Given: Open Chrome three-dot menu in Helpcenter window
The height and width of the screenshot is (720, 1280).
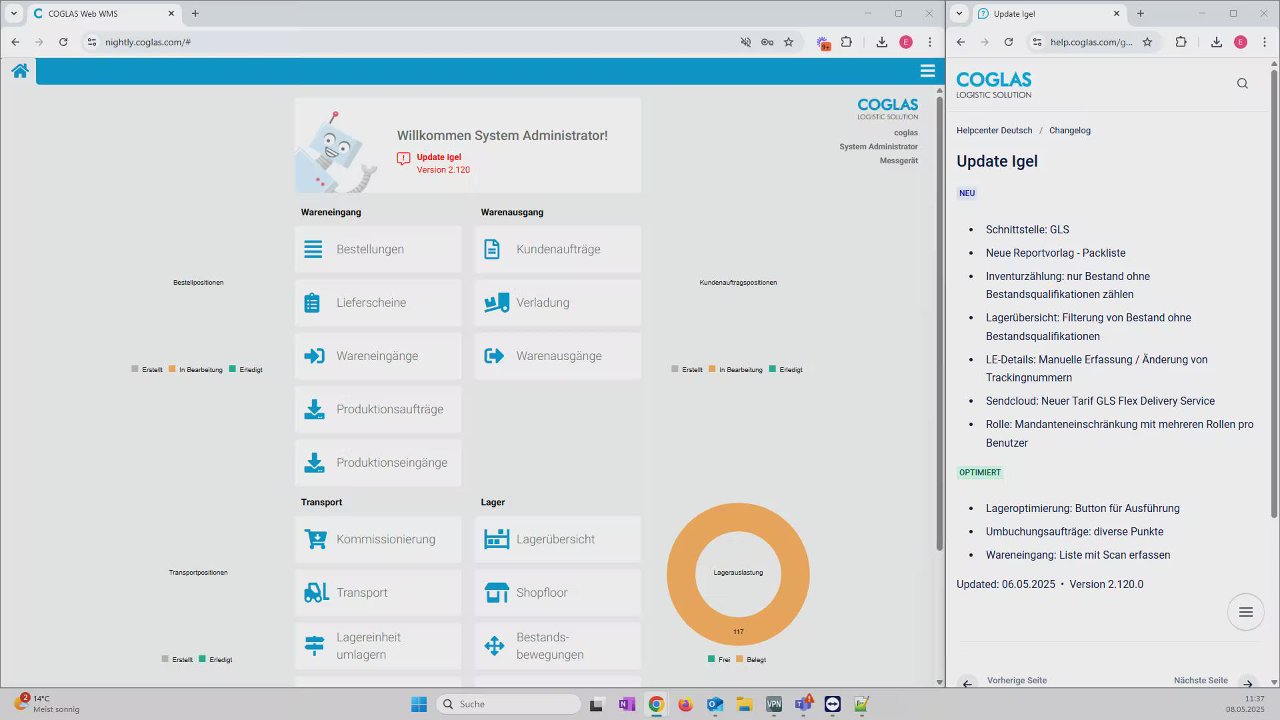Looking at the screenshot, I should pos(1265,42).
